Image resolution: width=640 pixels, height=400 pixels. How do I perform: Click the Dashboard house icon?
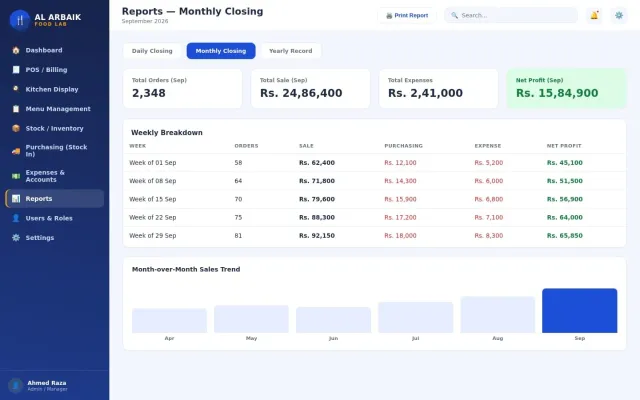click(x=16, y=50)
